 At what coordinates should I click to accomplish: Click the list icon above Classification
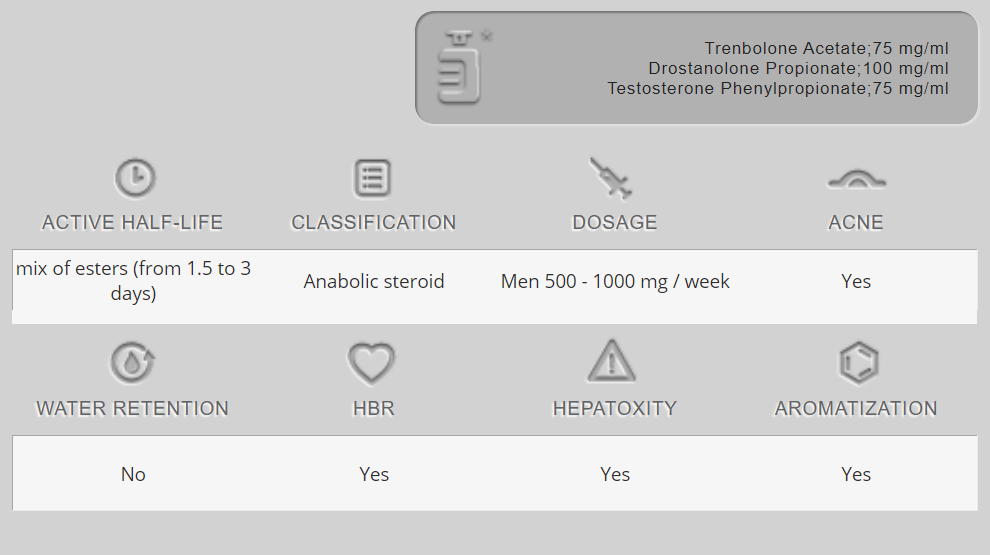click(x=372, y=178)
